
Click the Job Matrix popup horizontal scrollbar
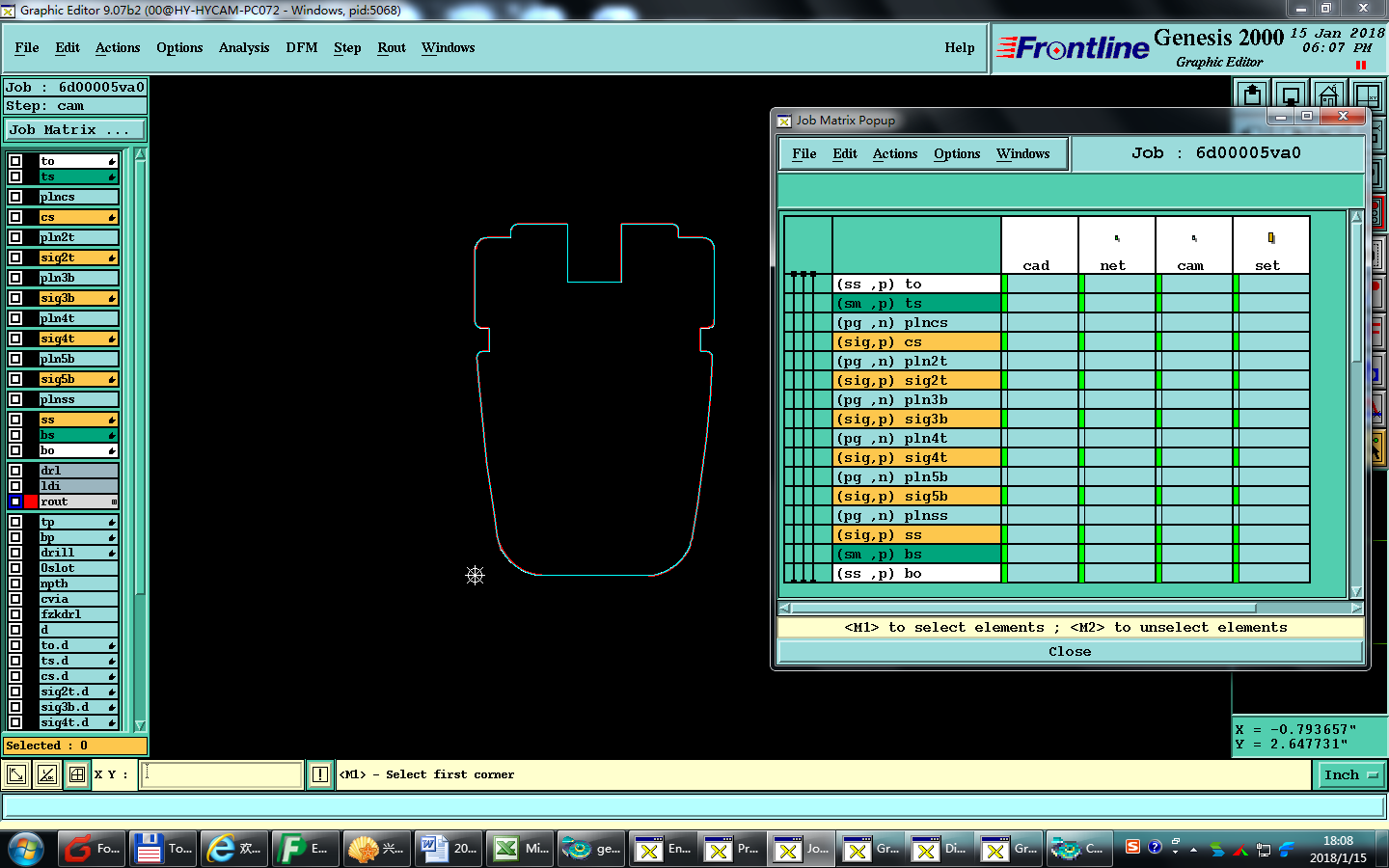pyautogui.click(x=1023, y=609)
